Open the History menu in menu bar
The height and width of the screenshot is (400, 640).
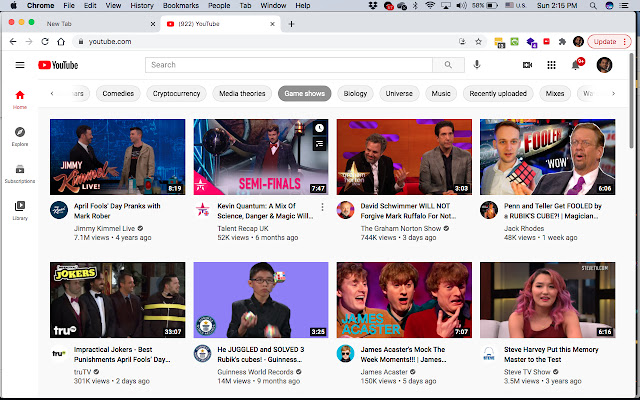pos(142,6)
